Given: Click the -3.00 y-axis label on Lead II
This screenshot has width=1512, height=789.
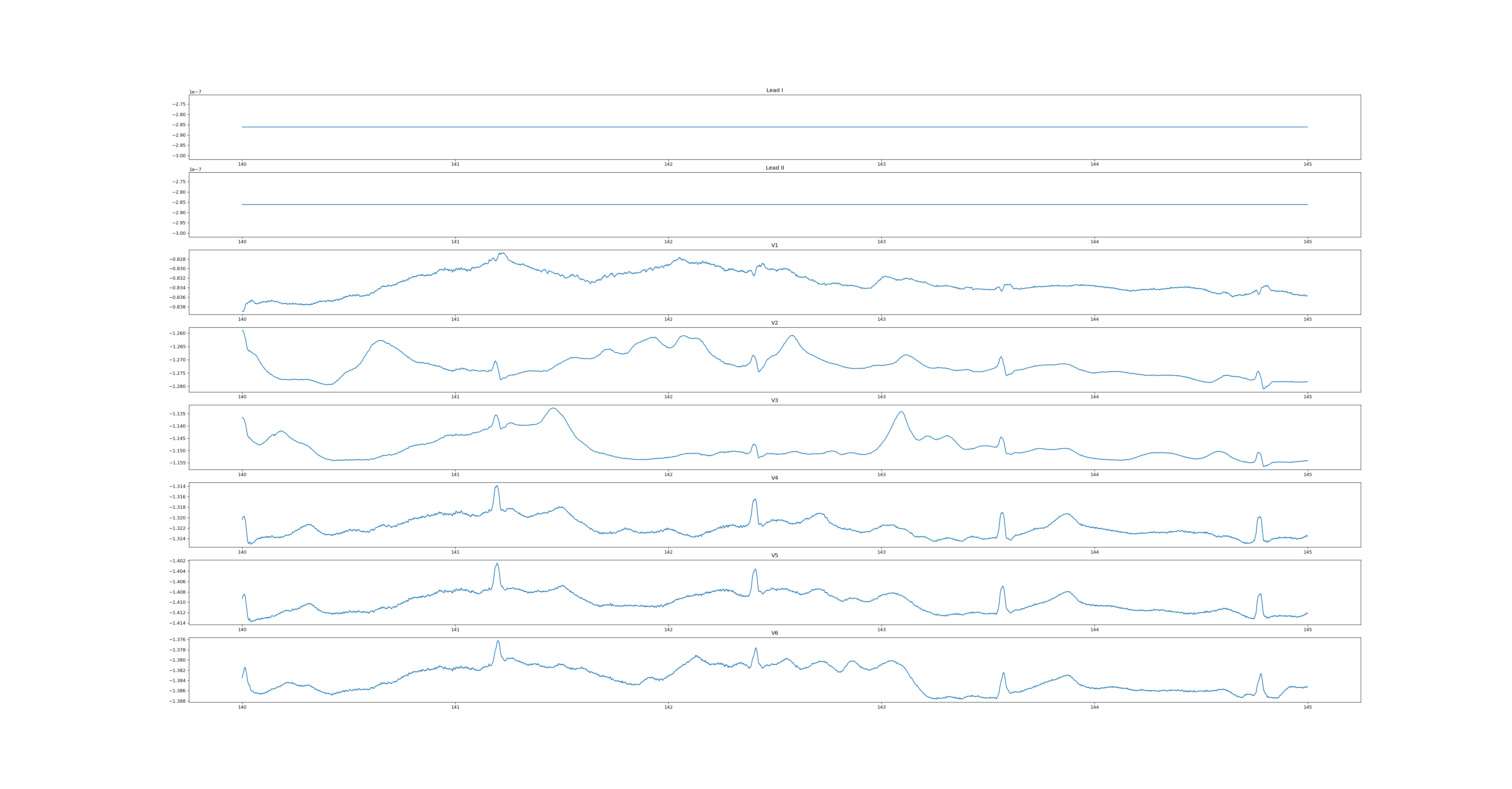Looking at the screenshot, I should tap(179, 233).
